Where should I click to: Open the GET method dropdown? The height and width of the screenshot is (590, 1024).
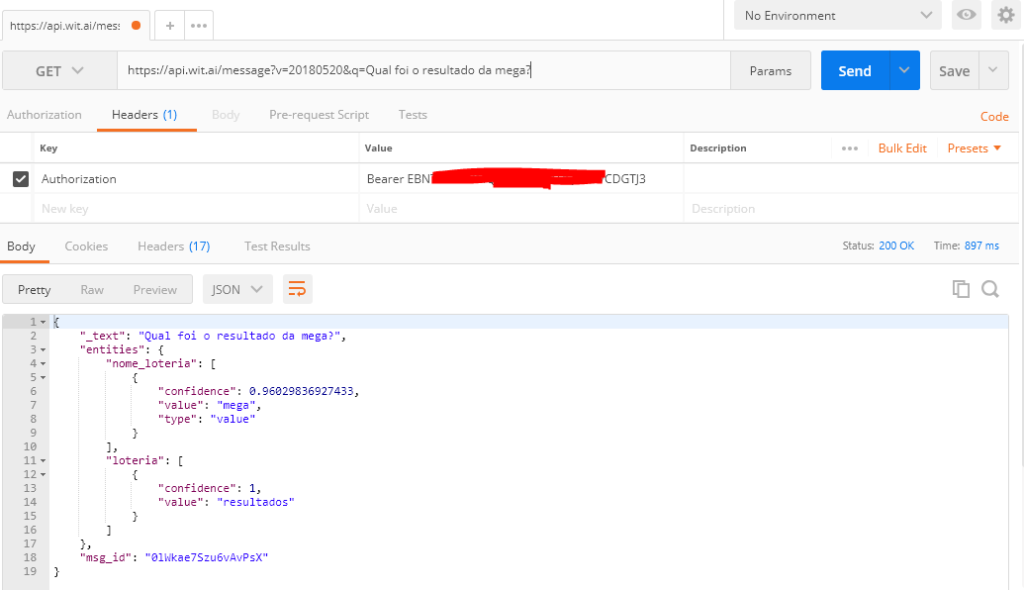pos(60,71)
